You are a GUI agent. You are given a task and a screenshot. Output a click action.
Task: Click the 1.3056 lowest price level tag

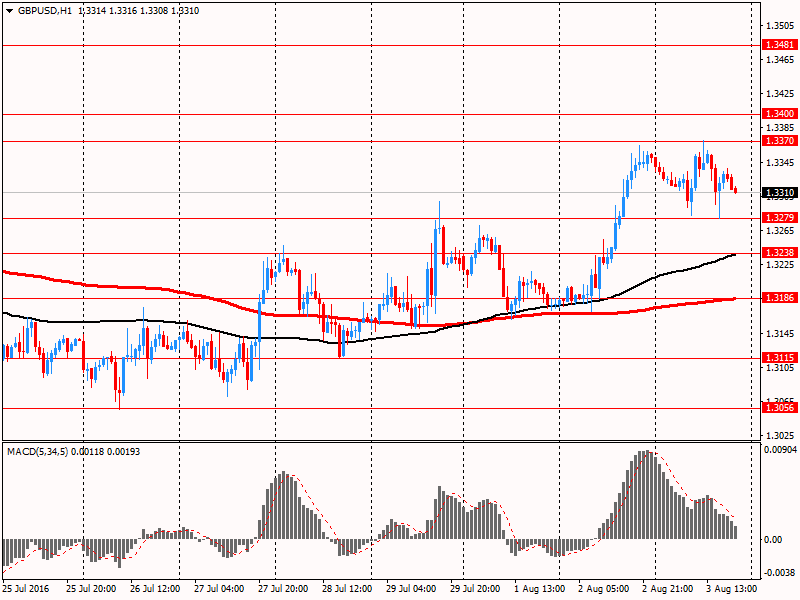[x=779, y=408]
